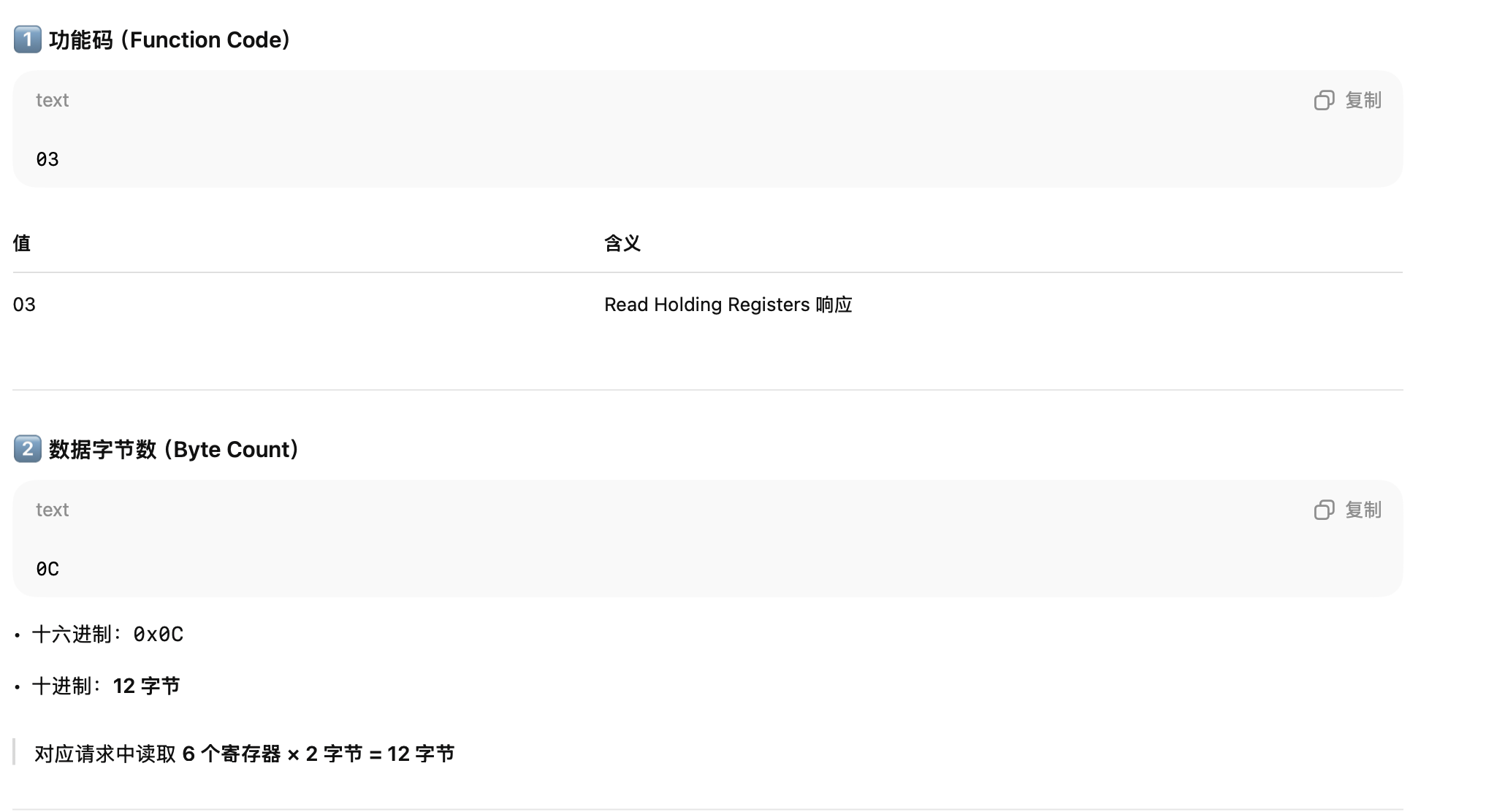
Task: Click the 03 code inside the first code block
Action: tap(47, 159)
